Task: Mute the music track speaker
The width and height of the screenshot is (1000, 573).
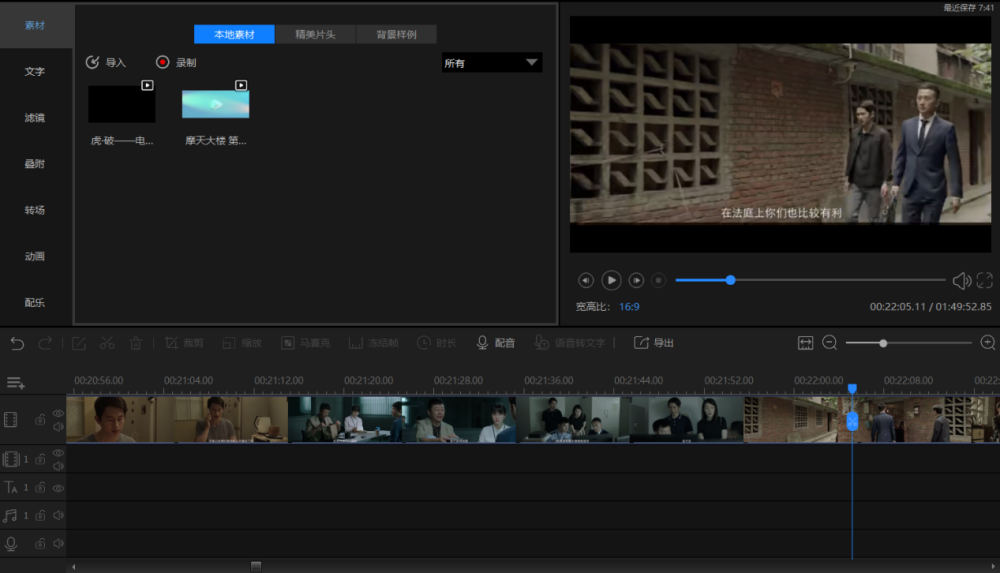Action: 58,516
